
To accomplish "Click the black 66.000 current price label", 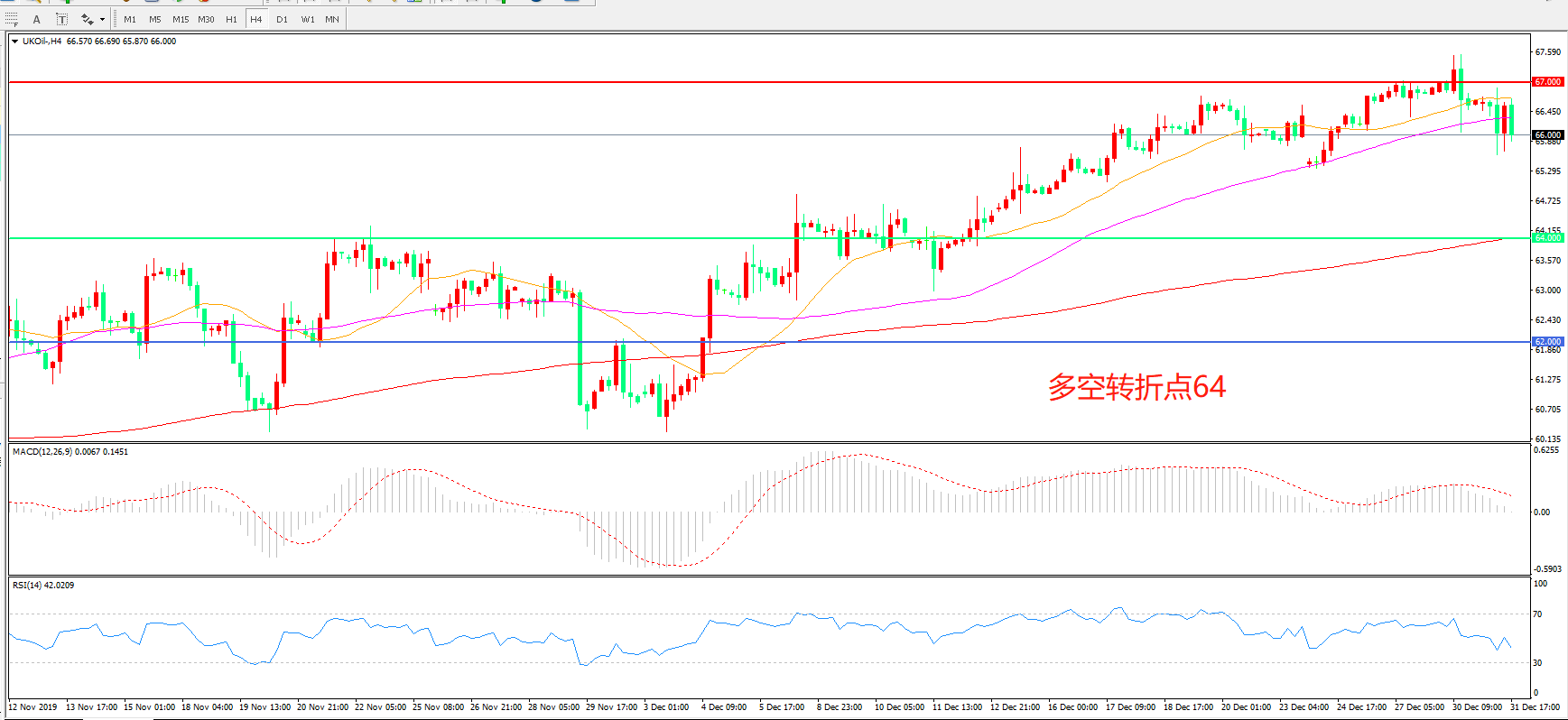I will (1547, 135).
